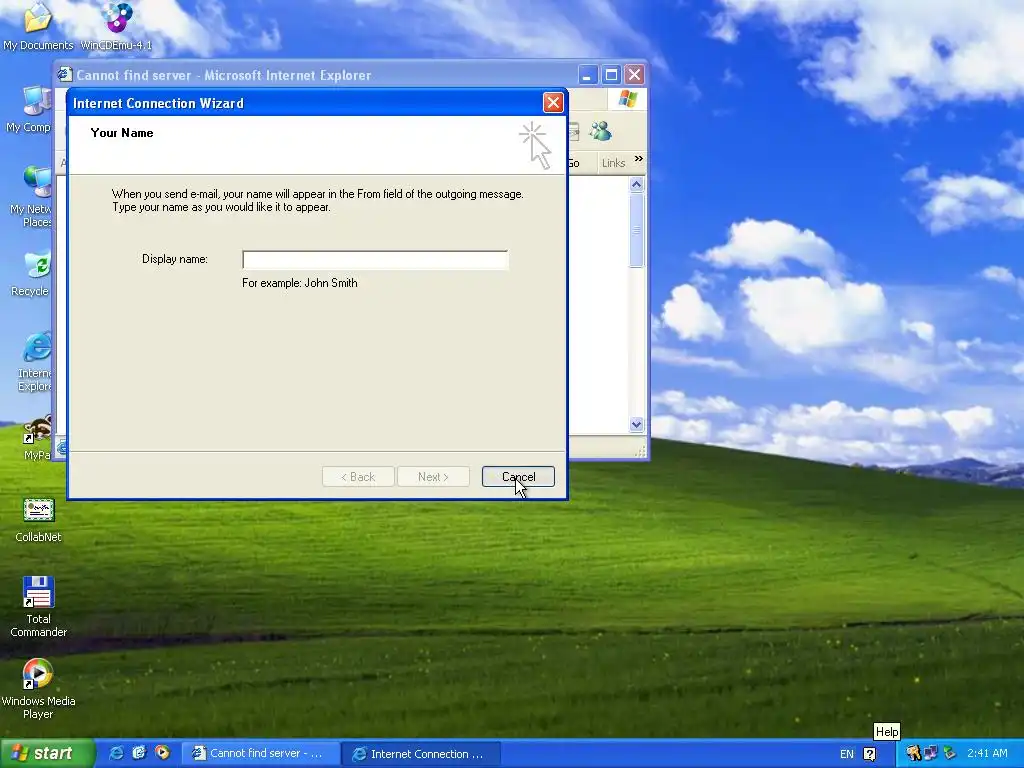
Task: Switch to Cannot find server taskbar button
Action: click(260, 754)
